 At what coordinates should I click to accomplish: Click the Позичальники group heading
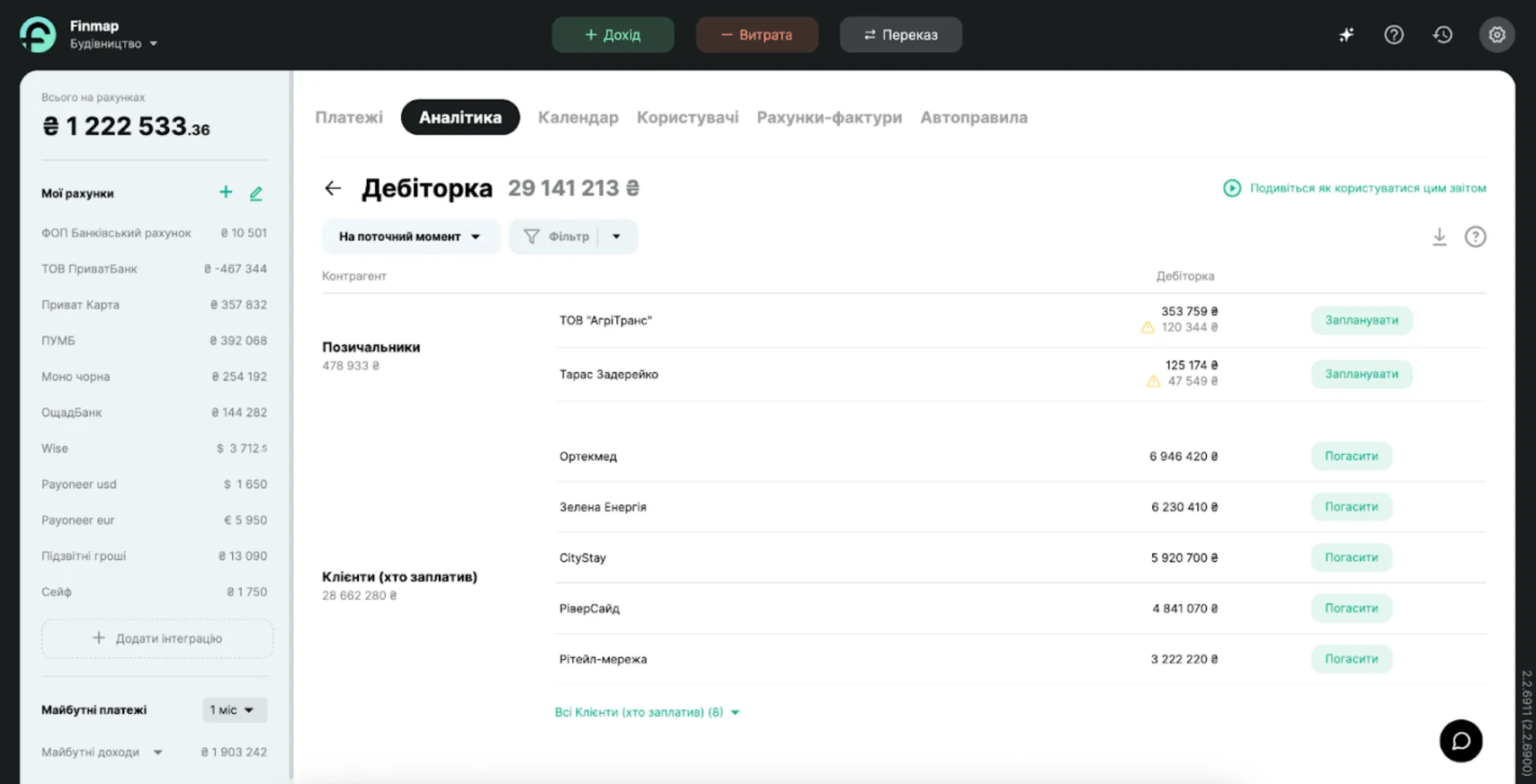(x=371, y=347)
